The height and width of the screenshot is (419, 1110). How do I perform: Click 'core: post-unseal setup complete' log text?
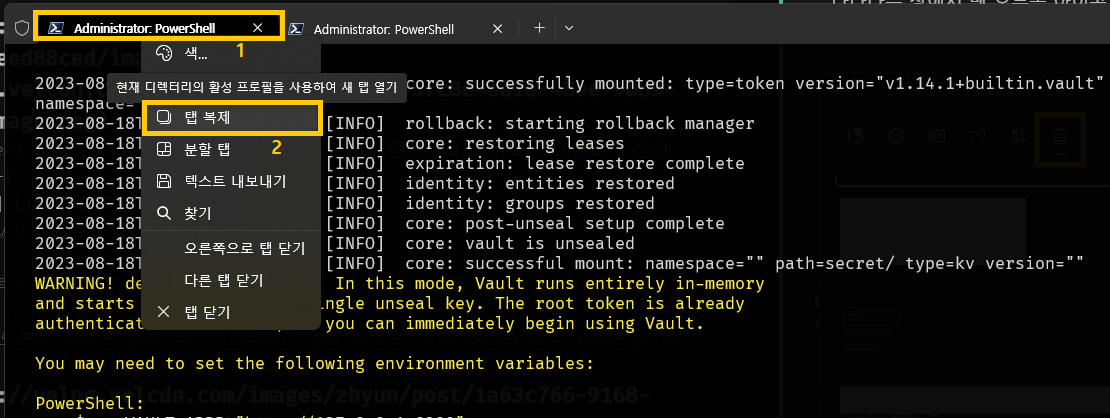click(564, 223)
